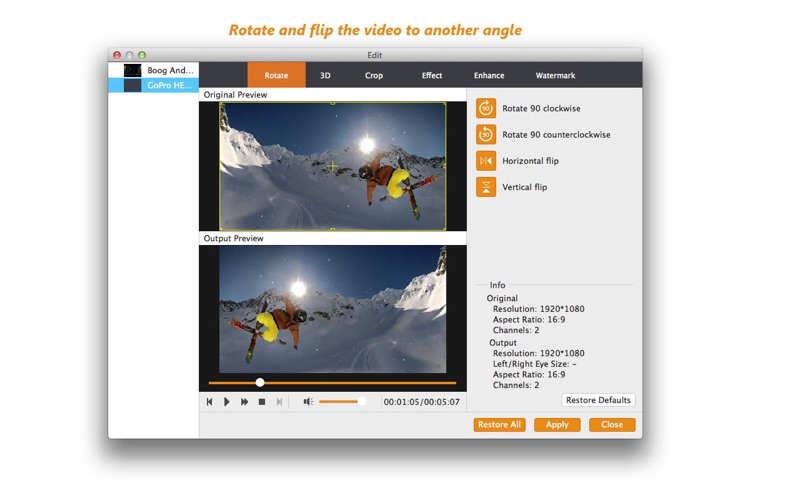800x500 pixels.
Task: Click the GoPro HE... video thumbnail
Action: point(133,85)
